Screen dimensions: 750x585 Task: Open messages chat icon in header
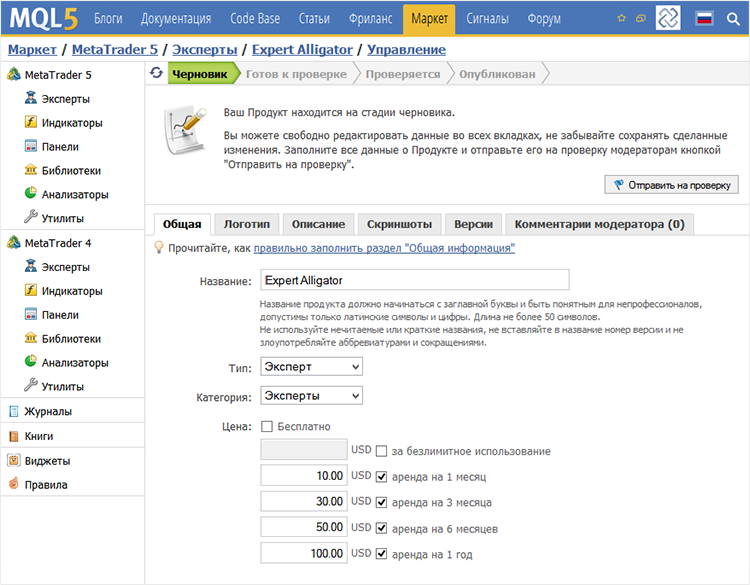(640, 18)
